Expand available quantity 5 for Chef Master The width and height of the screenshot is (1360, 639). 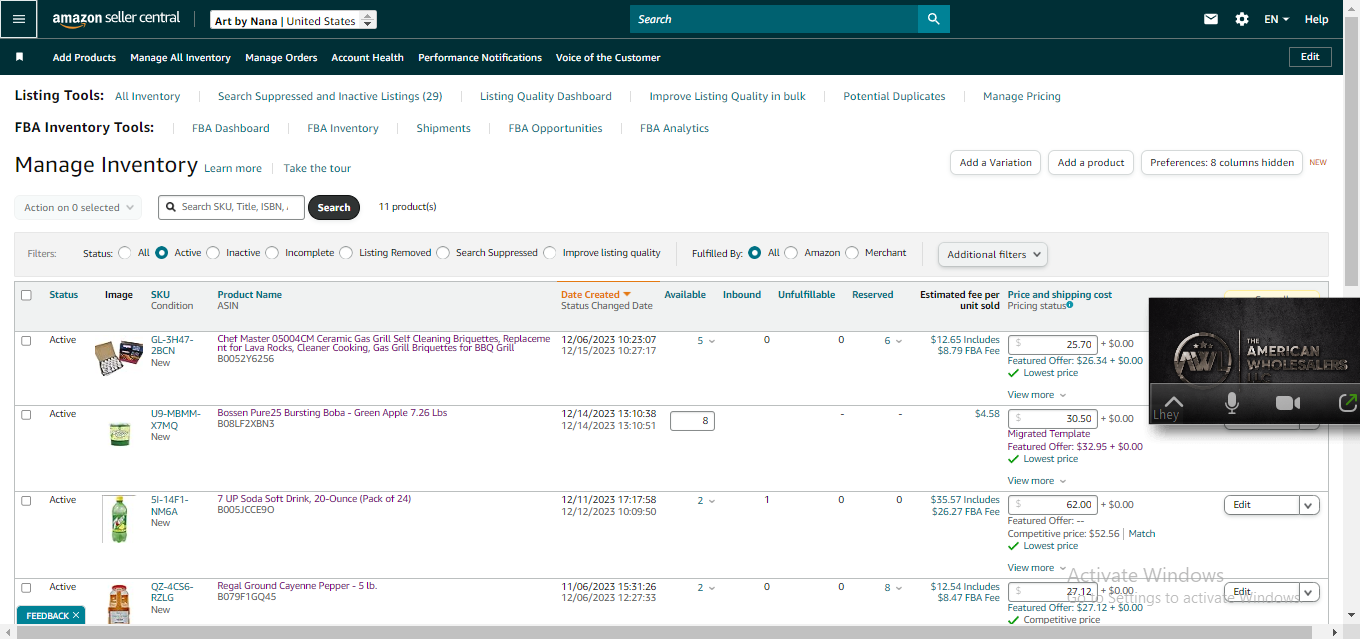click(x=706, y=341)
